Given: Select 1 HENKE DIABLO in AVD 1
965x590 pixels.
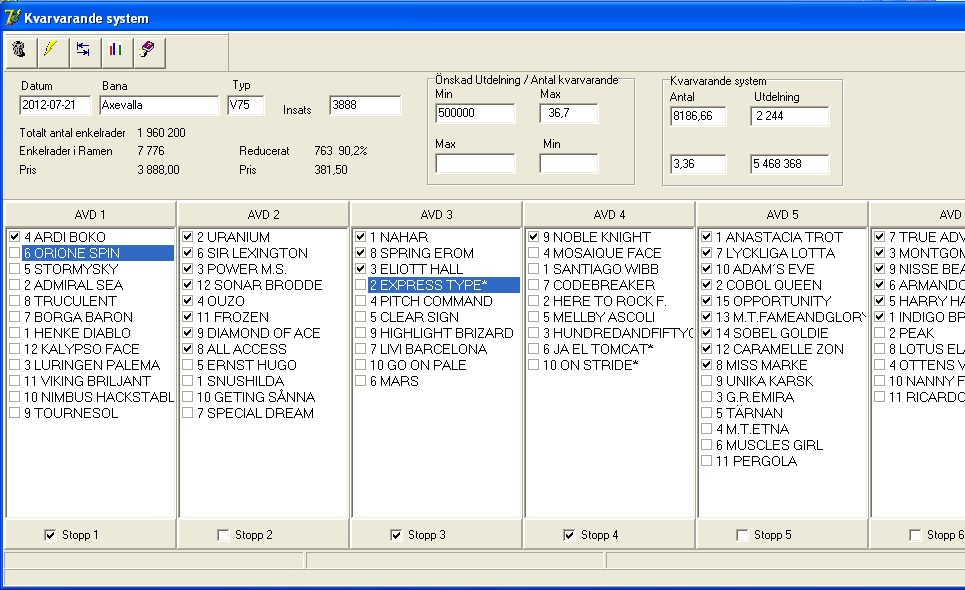Looking at the screenshot, I should (77, 333).
